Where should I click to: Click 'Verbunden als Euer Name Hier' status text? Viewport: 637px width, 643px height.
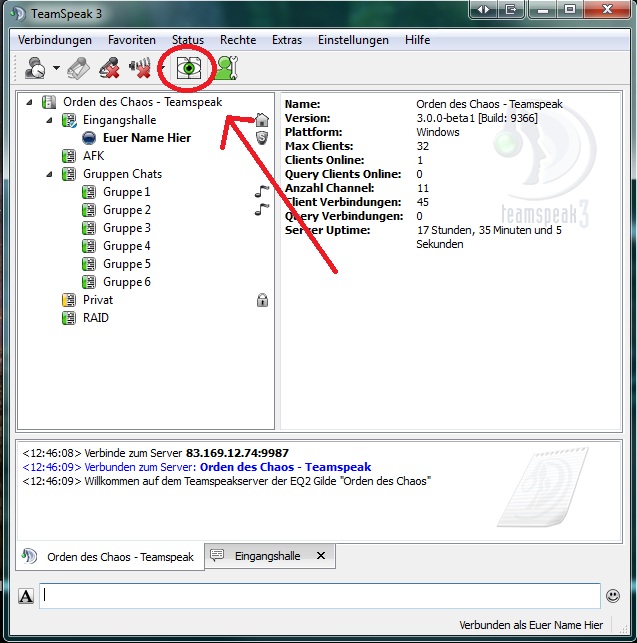pyautogui.click(x=531, y=625)
